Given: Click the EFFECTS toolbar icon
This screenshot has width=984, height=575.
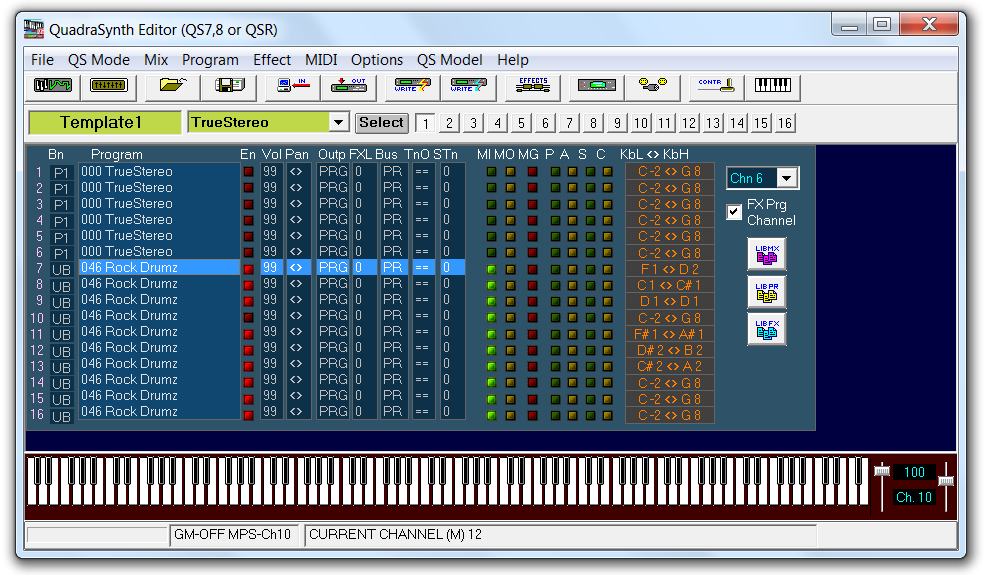Looking at the screenshot, I should click(532, 87).
